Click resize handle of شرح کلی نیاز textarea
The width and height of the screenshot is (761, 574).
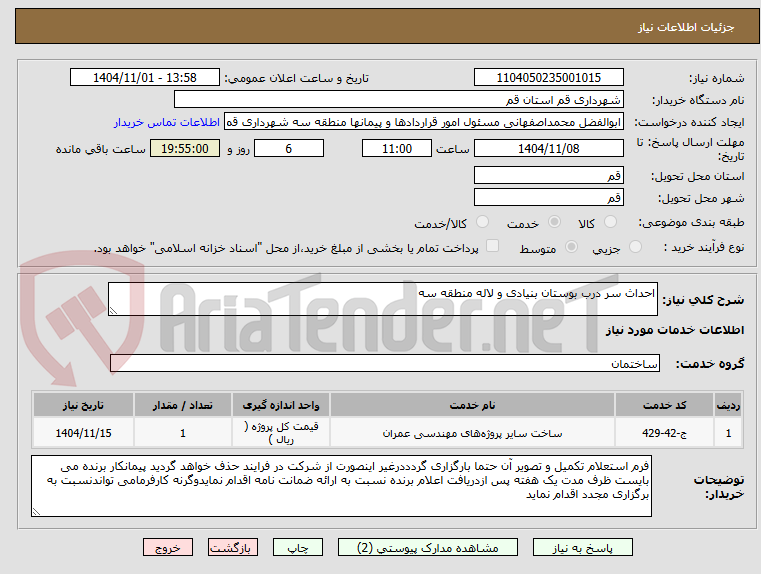[x=113, y=311]
